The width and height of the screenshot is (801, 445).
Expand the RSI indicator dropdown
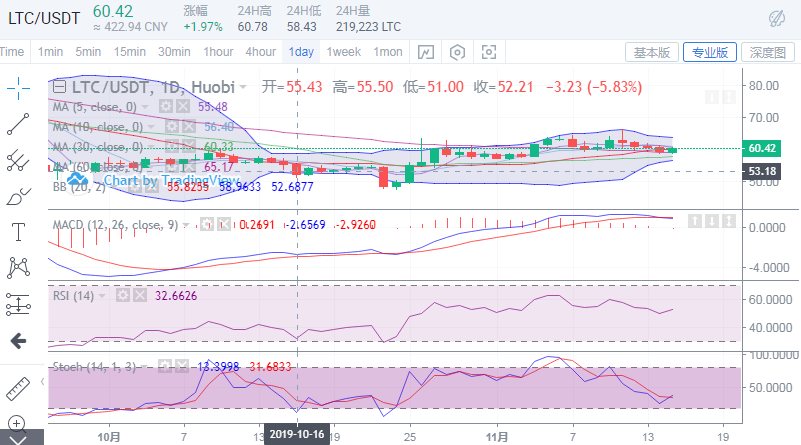[x=102, y=296]
